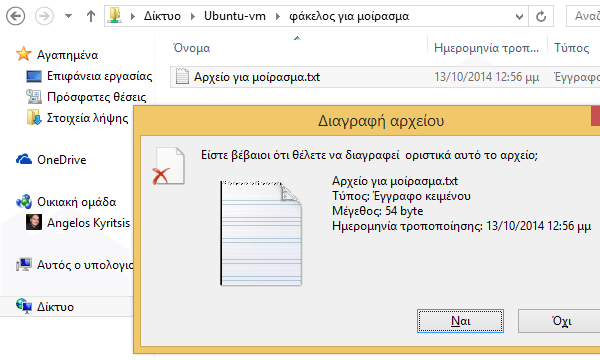Click the Αγαπημένα star icon
Screen dimensions: 600x360
pyautogui.click(x=23, y=54)
